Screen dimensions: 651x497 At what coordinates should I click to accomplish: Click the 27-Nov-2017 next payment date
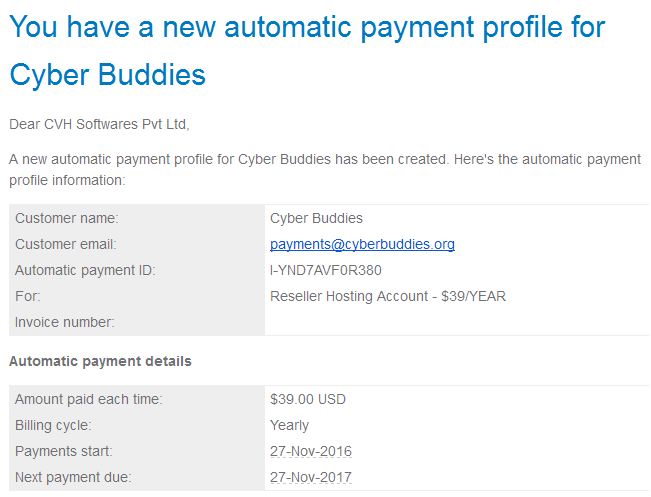tap(311, 477)
